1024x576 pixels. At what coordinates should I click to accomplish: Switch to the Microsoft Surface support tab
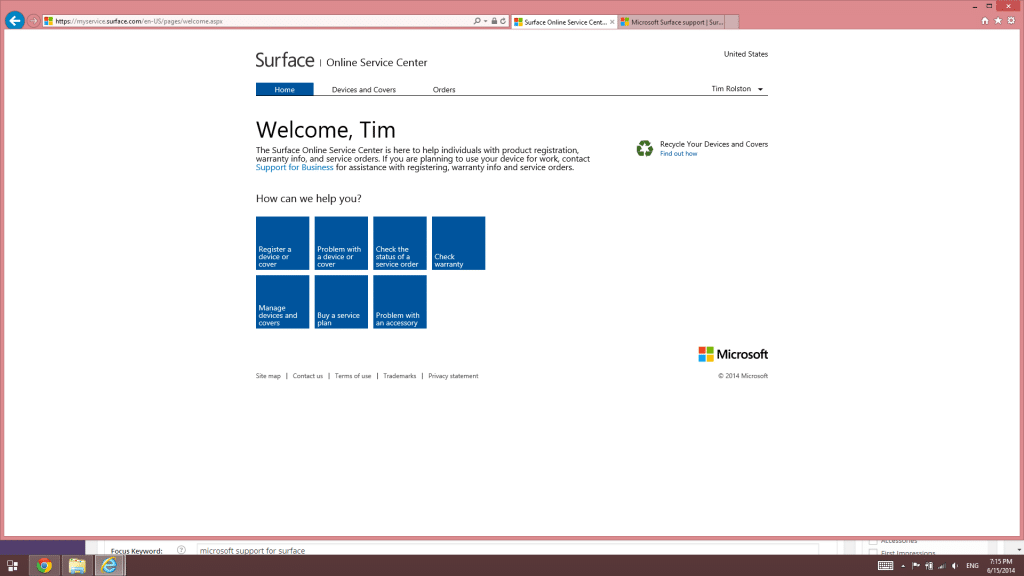tap(671, 22)
